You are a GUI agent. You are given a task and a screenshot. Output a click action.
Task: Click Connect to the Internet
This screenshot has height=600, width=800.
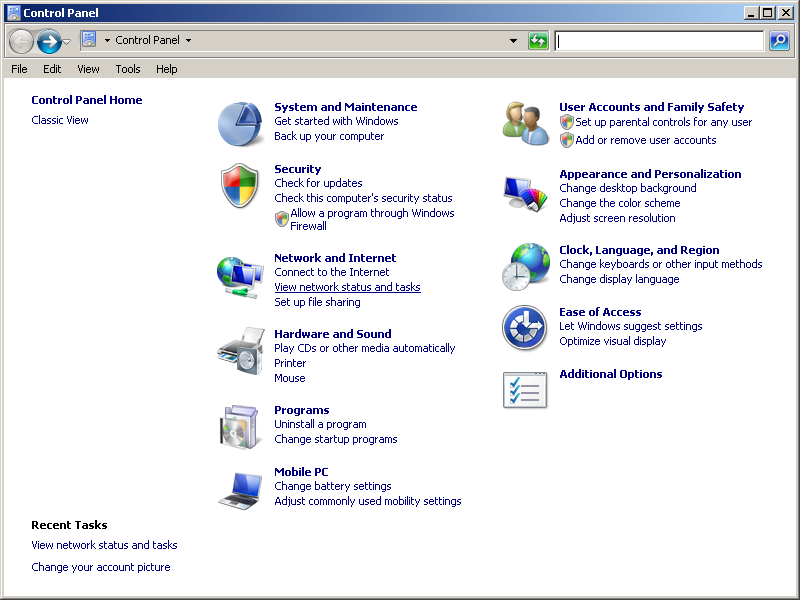(x=332, y=272)
